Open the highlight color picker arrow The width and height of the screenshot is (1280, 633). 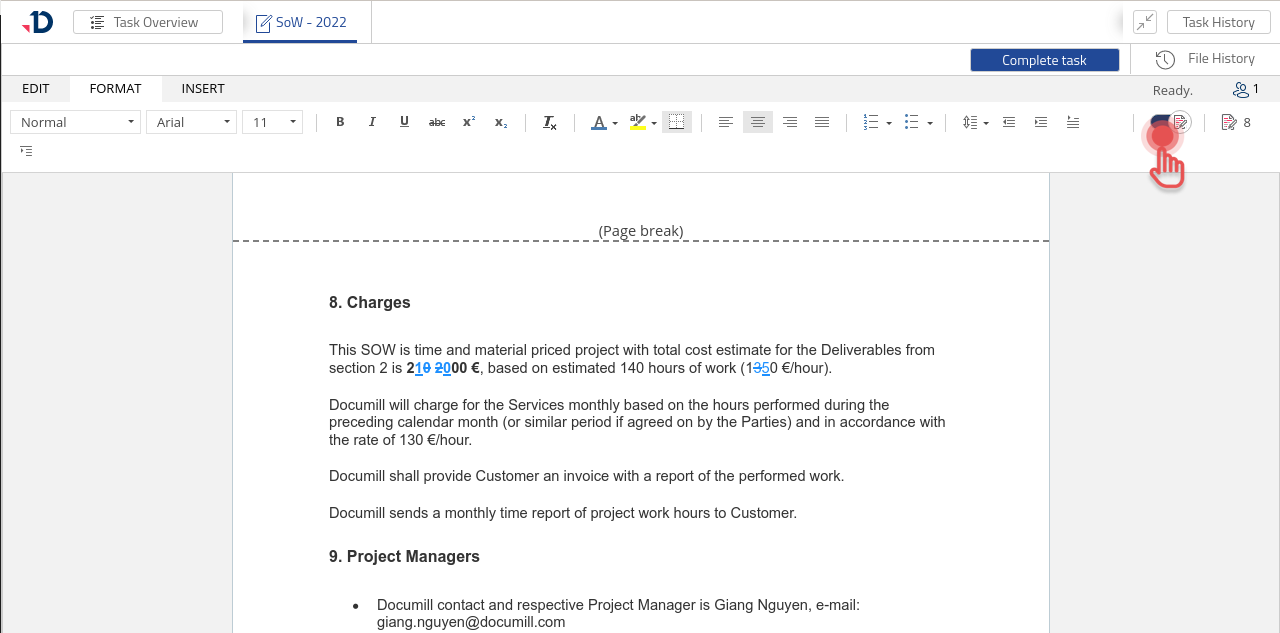pyautogui.click(x=654, y=123)
